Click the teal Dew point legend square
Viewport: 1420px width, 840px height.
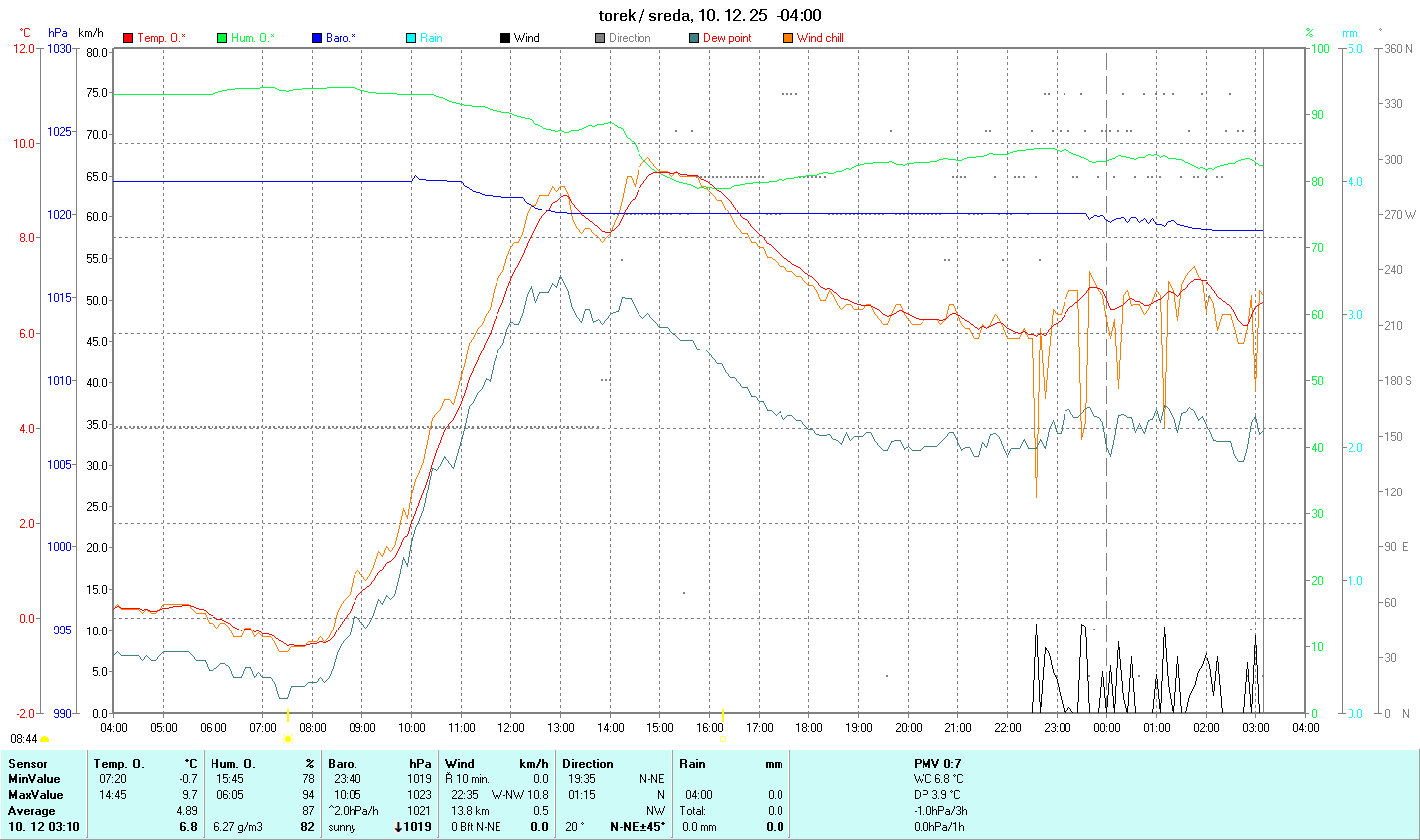tap(694, 38)
